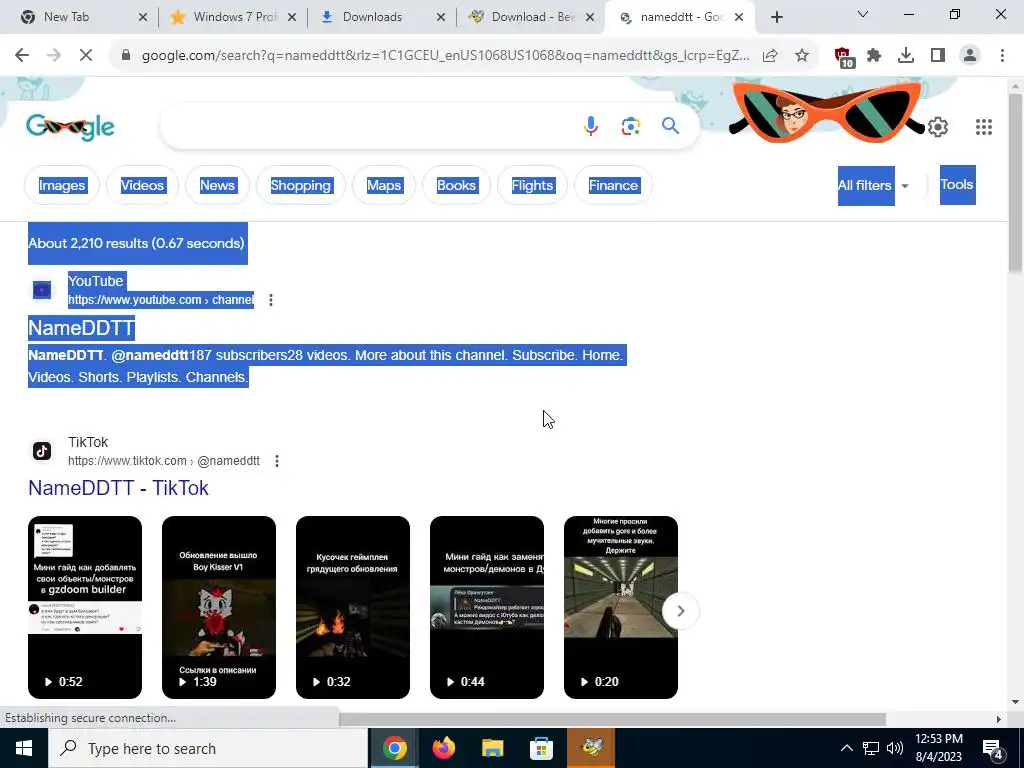Viewport: 1024px width, 768px height.
Task: Open File Explorer from the taskbar
Action: pyautogui.click(x=493, y=748)
